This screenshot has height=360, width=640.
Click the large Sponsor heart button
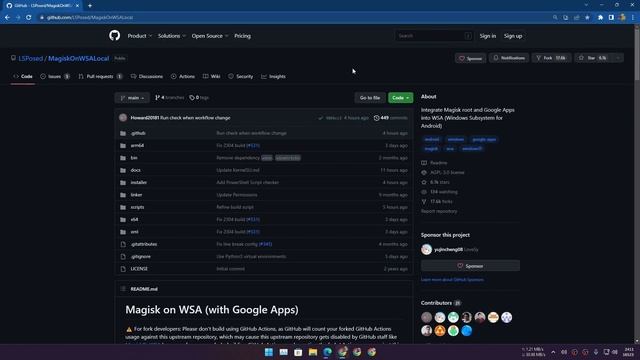470,266
